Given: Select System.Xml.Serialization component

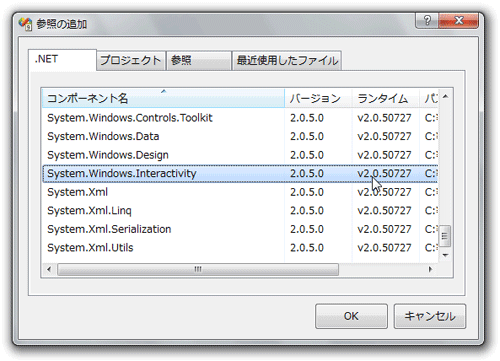Looking at the screenshot, I should tap(240, 229).
